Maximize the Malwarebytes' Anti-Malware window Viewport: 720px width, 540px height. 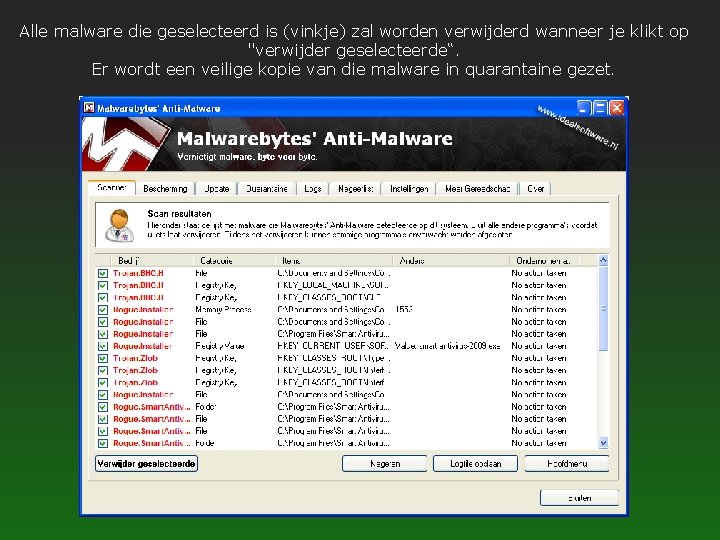(x=599, y=108)
